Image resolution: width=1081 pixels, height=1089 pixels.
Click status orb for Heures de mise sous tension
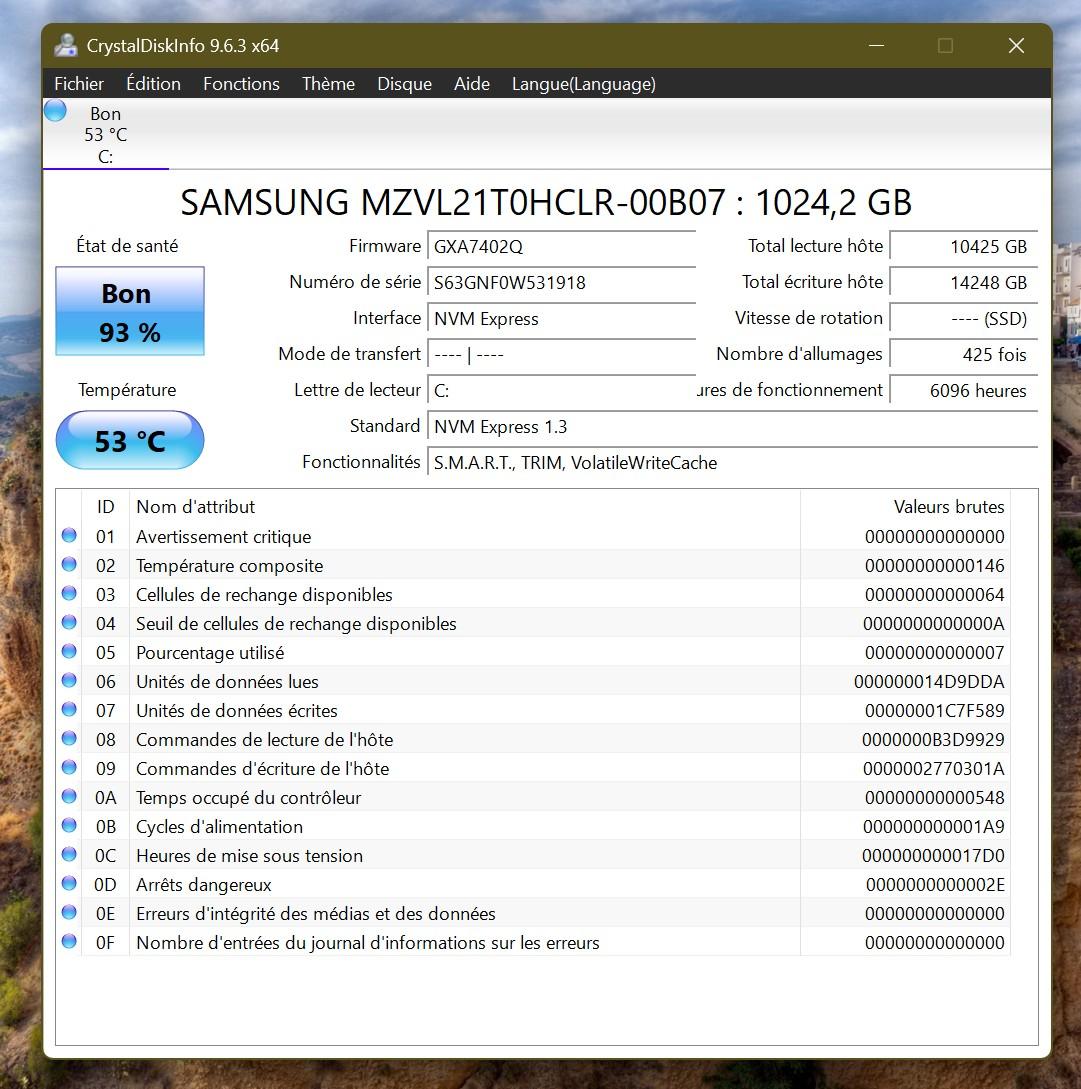(x=69, y=854)
